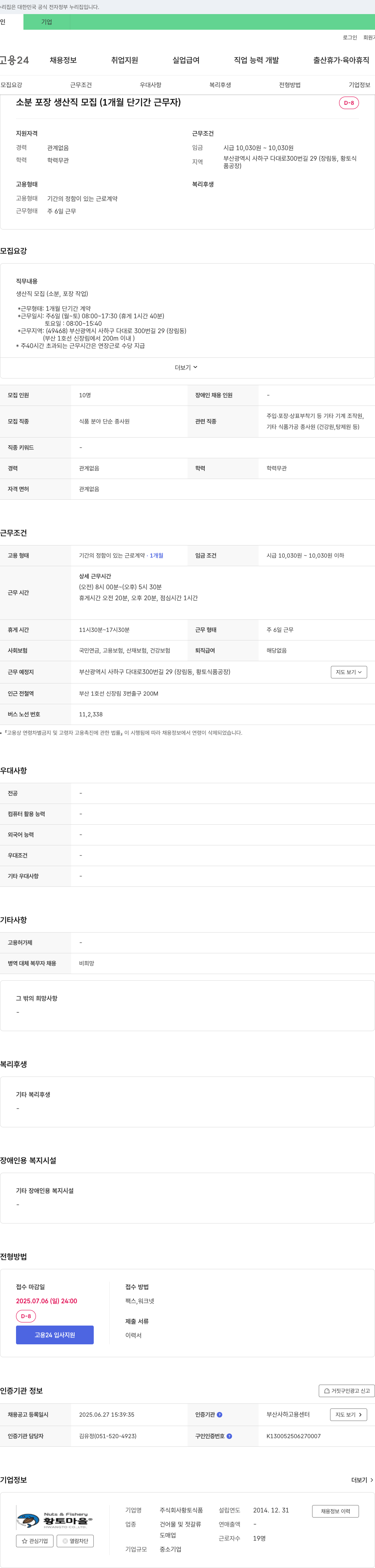This screenshot has width=375, height=1568.
Task: Click 기업규모 value 중소기업
Action: pyautogui.click(x=170, y=1549)
